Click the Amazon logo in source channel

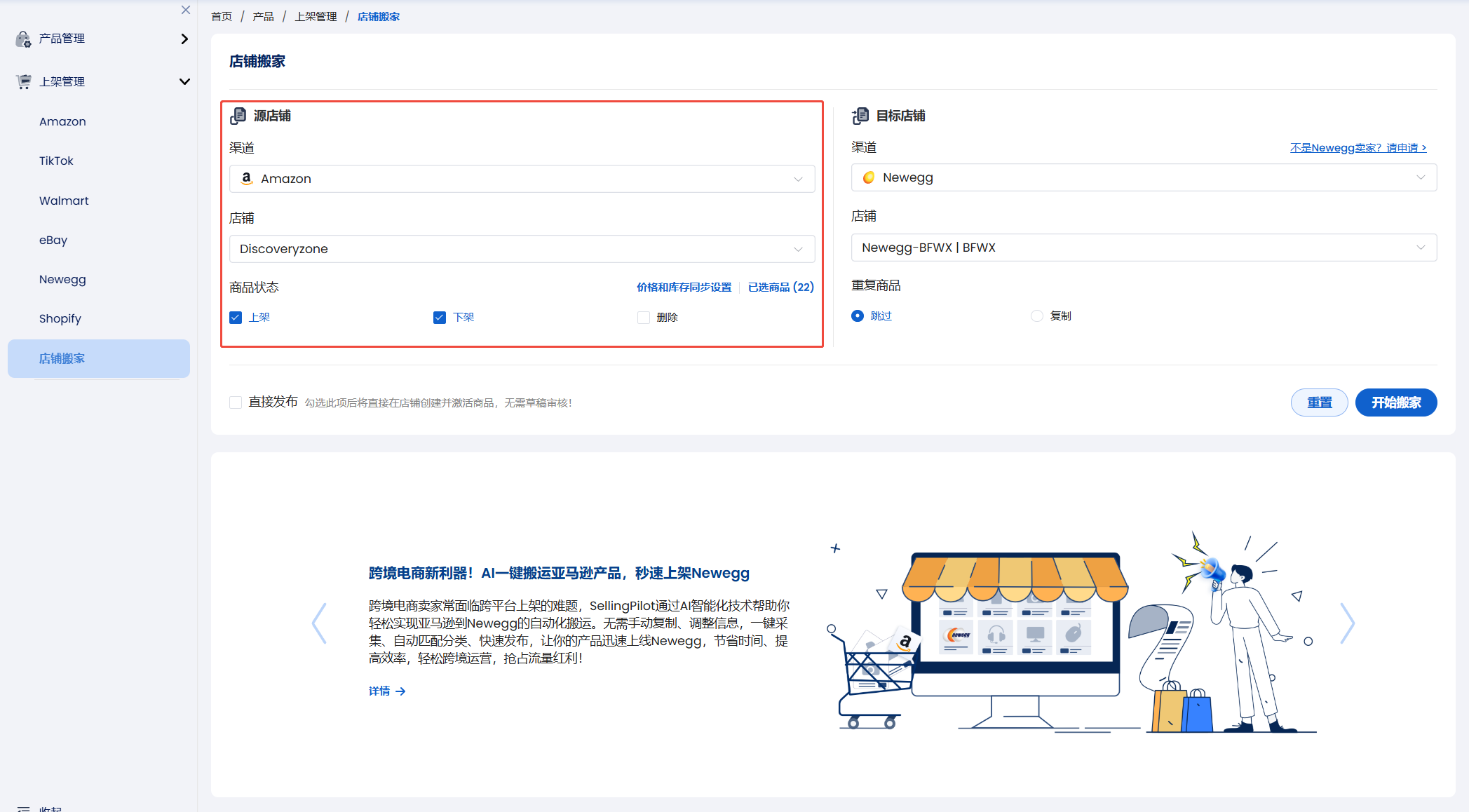coord(247,178)
